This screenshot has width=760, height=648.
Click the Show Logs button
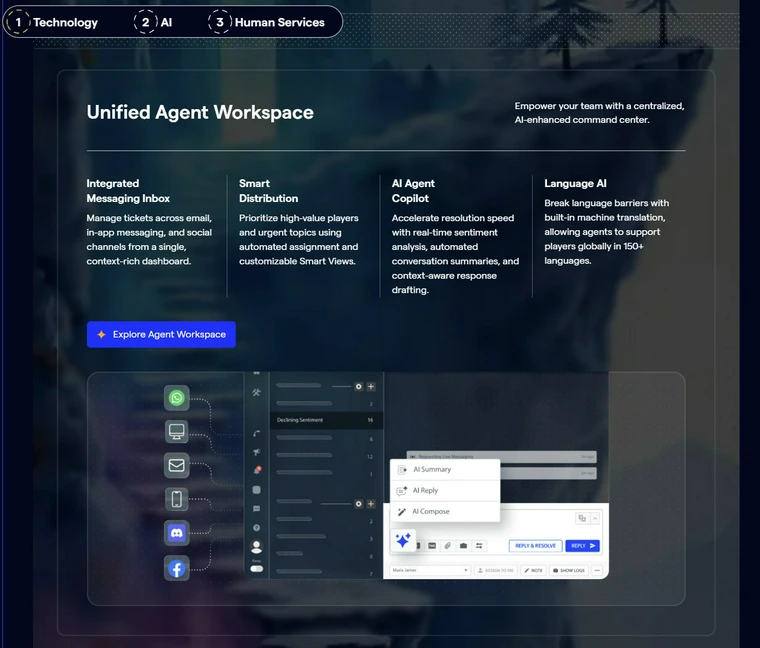(x=569, y=570)
